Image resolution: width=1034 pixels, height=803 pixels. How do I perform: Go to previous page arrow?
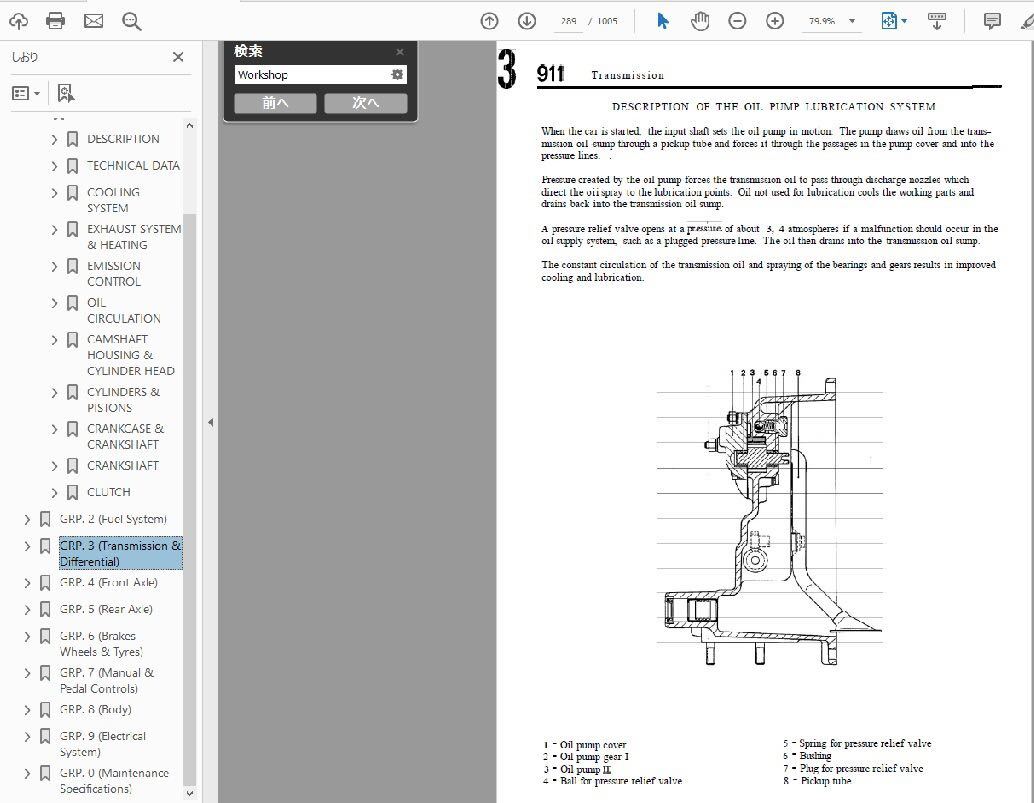tap(489, 22)
